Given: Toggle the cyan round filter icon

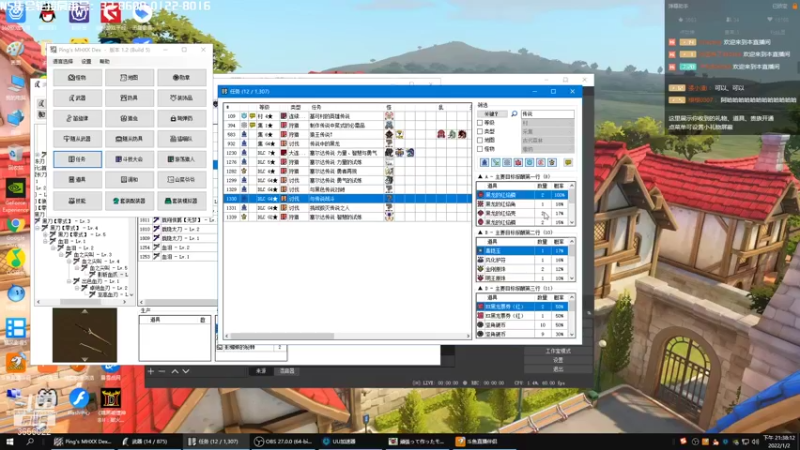Looking at the screenshot, I should tap(530, 162).
